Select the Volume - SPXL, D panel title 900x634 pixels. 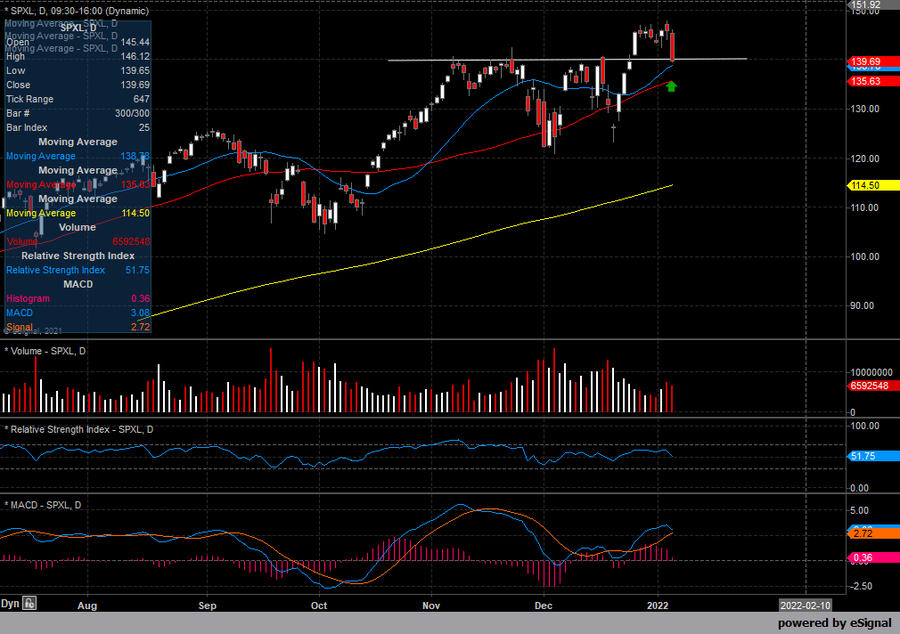tap(45, 351)
